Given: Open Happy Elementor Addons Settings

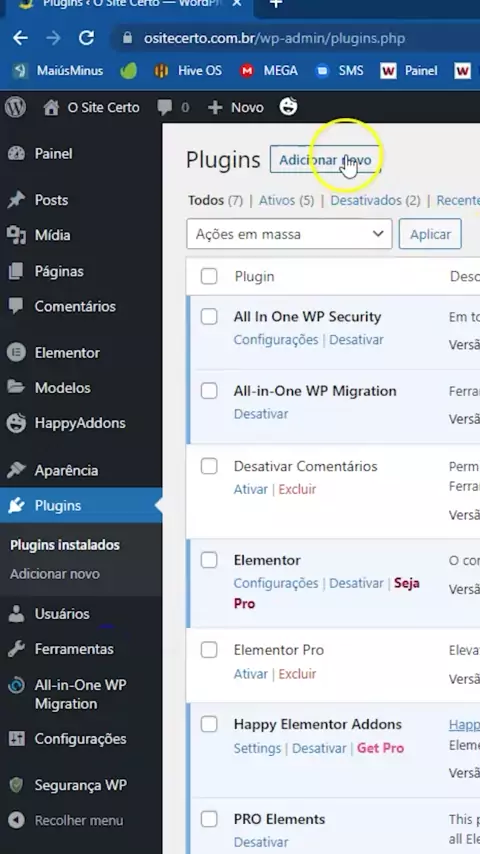Looking at the screenshot, I should [x=257, y=748].
